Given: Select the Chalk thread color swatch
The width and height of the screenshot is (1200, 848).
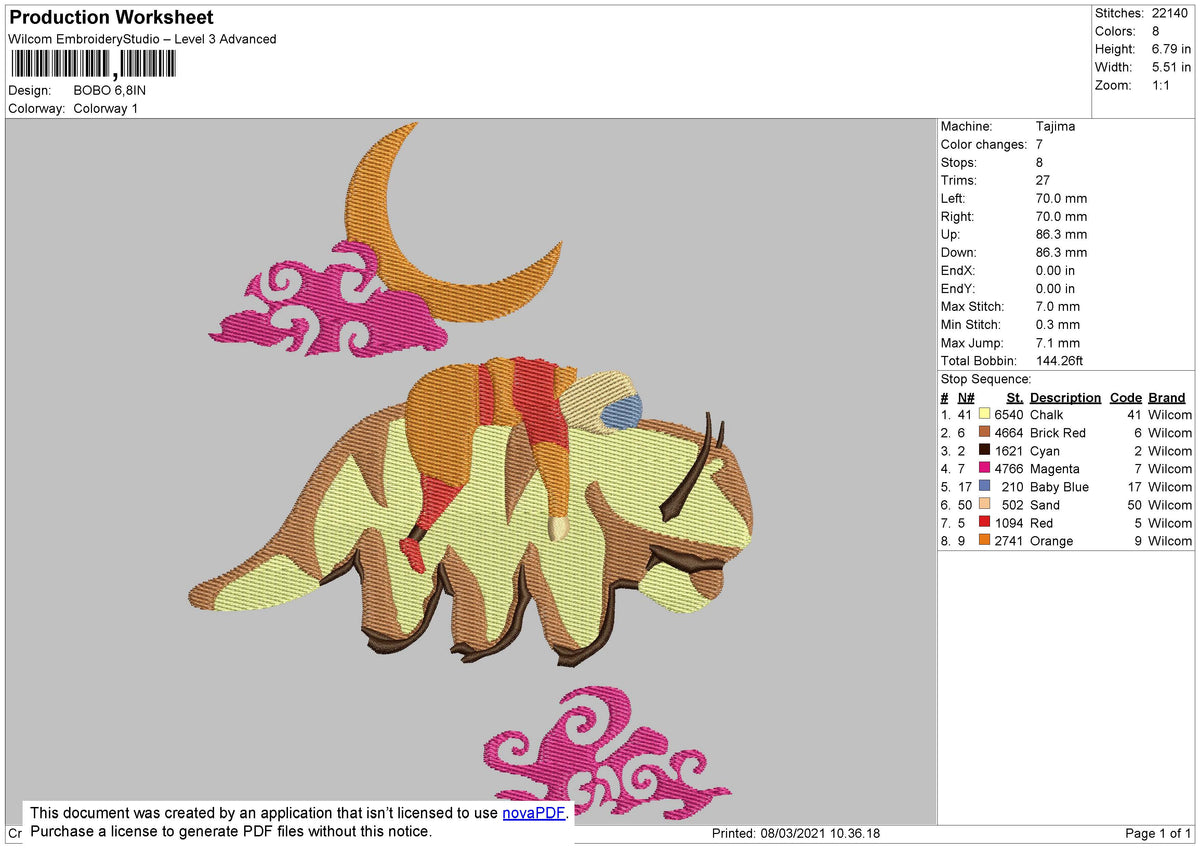Looking at the screenshot, I should point(986,414).
